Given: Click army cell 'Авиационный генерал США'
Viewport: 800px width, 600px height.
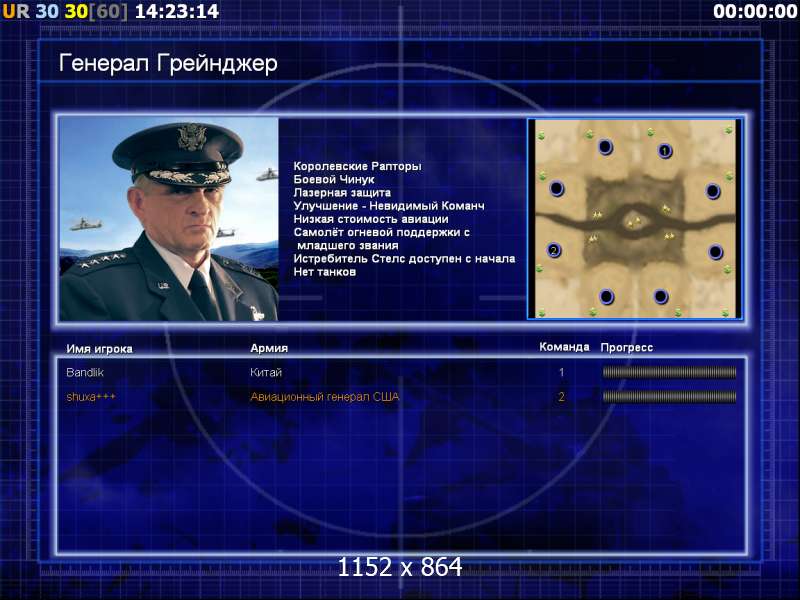Looking at the screenshot, I should click(x=324, y=397).
